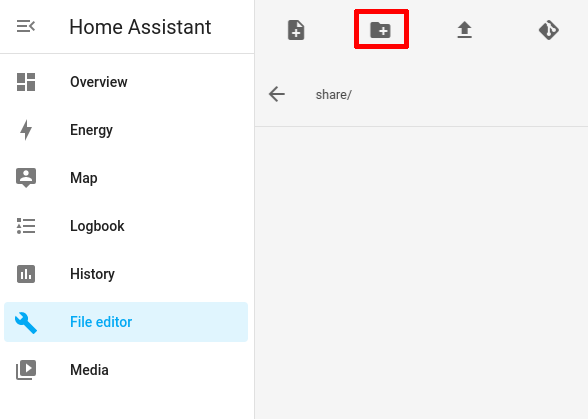Click the share/ path label
This screenshot has width=588, height=419.
(x=333, y=95)
